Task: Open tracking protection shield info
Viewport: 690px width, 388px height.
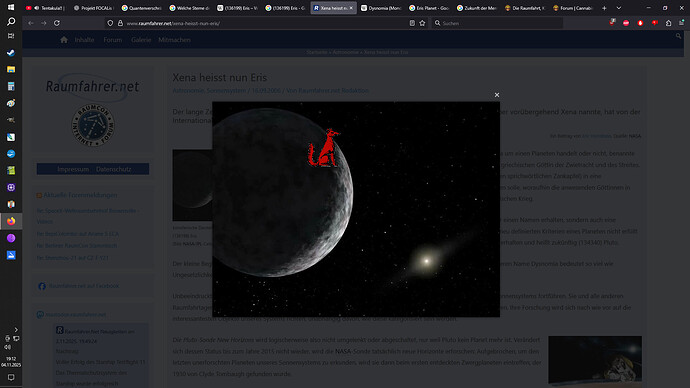Action: 110,23
